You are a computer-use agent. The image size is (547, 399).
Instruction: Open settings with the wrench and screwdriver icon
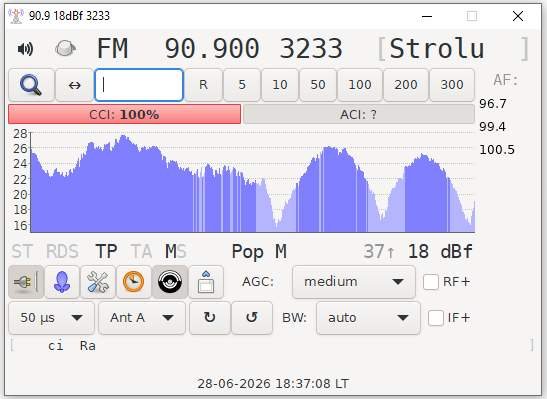pyautogui.click(x=98, y=282)
